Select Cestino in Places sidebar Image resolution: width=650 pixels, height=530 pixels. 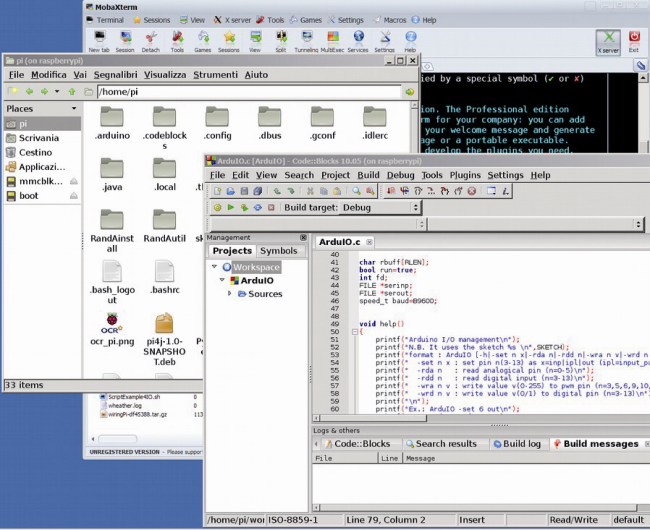tap(42, 152)
